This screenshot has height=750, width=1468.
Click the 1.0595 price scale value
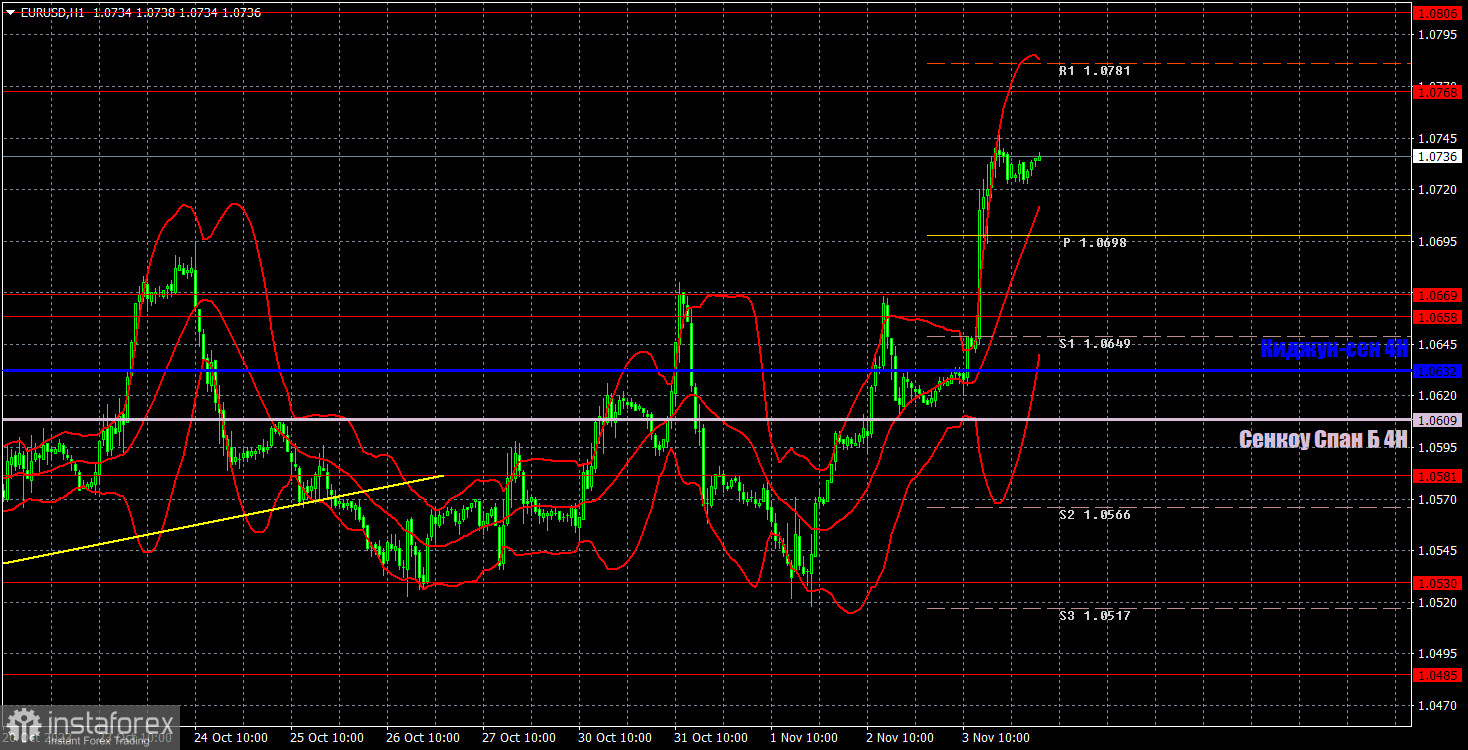(1438, 447)
